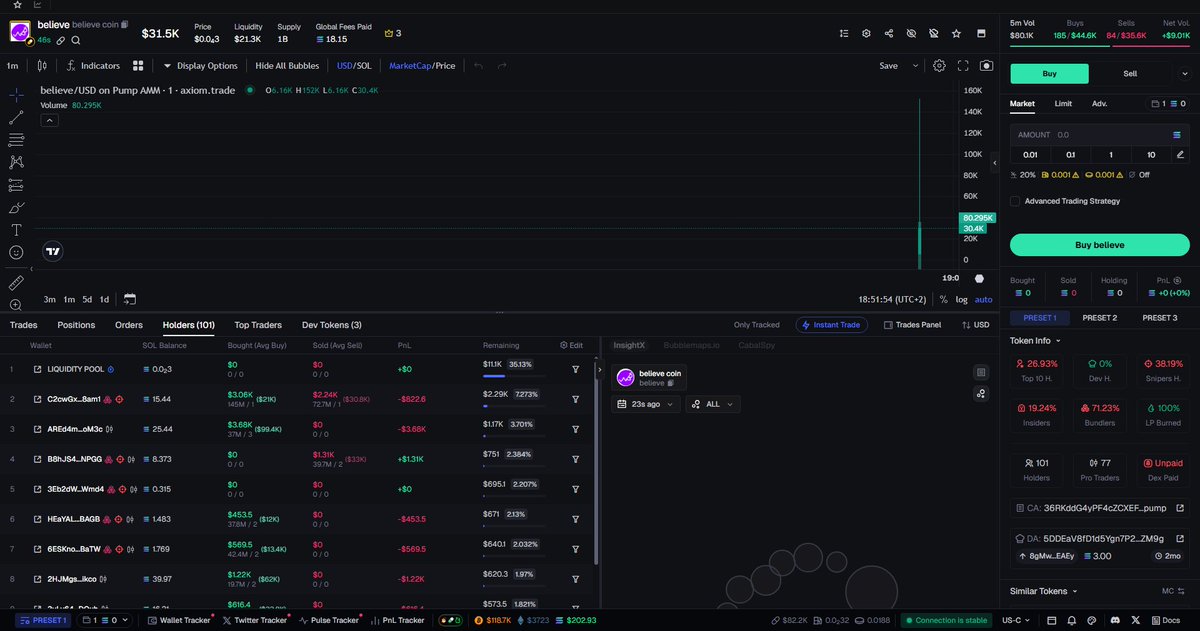Open the Dev Tokens (3) tab
This screenshot has width=1200, height=631.
pos(332,325)
